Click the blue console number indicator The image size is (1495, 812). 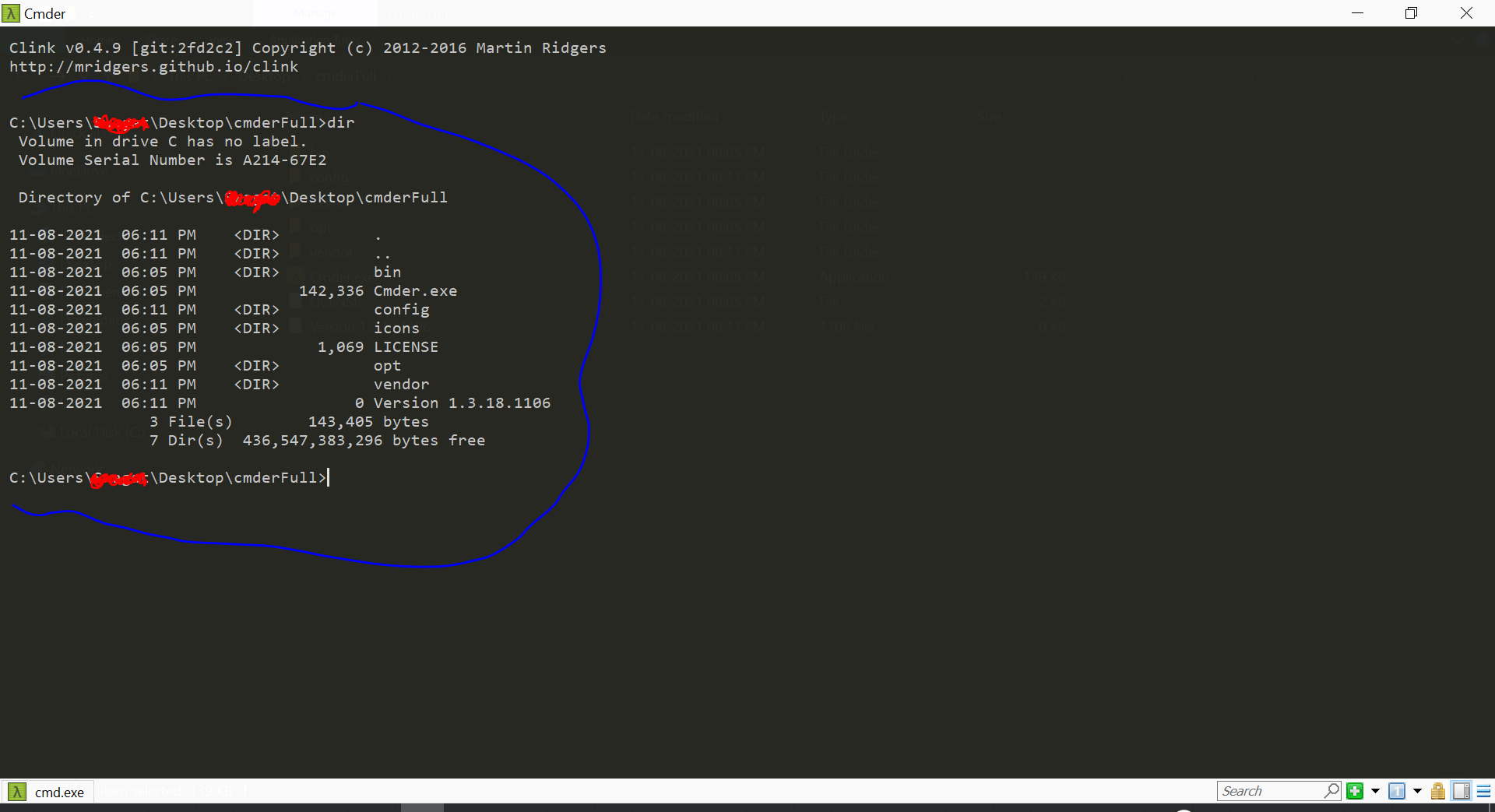(x=1397, y=791)
